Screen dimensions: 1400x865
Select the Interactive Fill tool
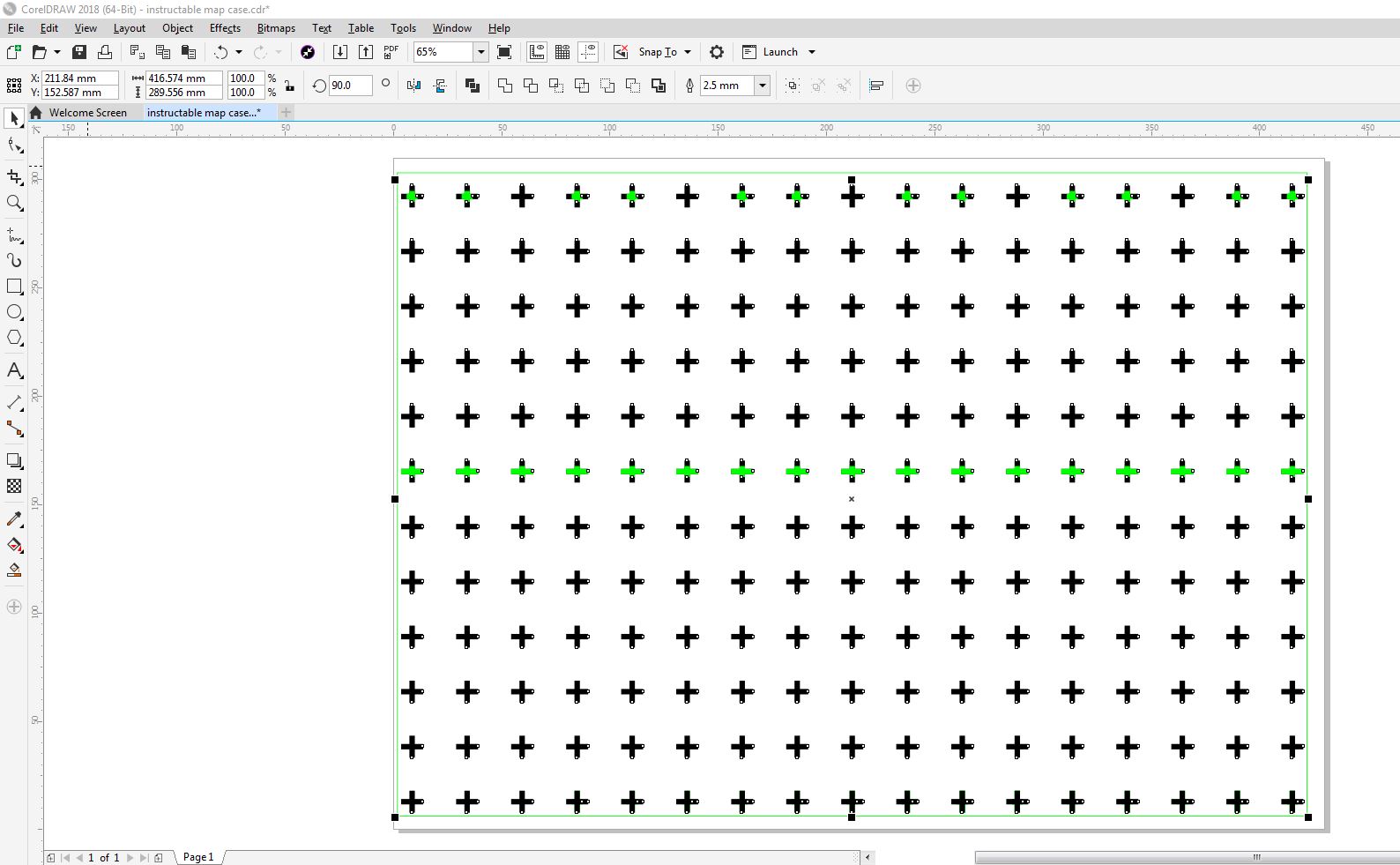pos(14,545)
